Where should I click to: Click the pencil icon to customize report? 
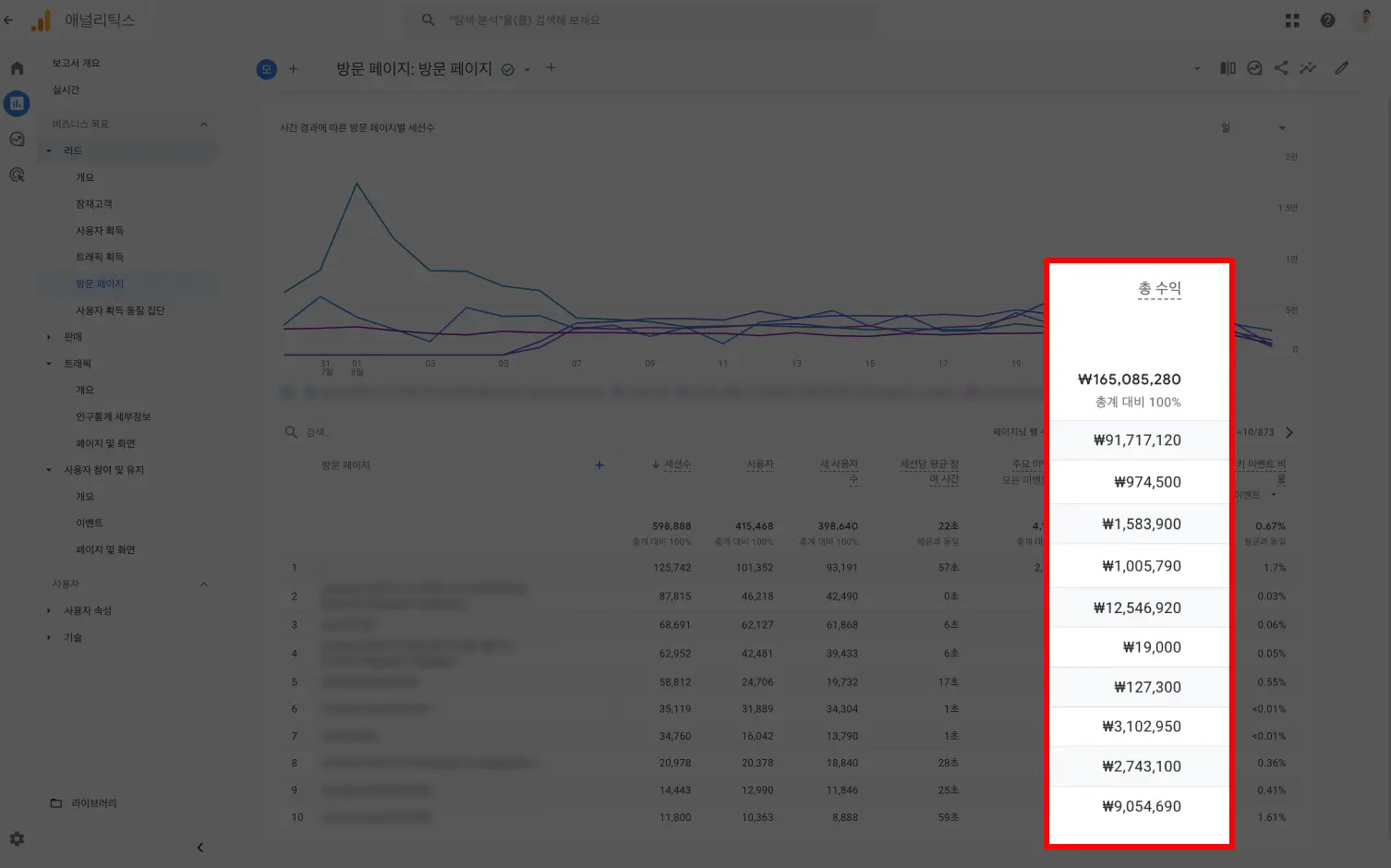click(x=1341, y=68)
